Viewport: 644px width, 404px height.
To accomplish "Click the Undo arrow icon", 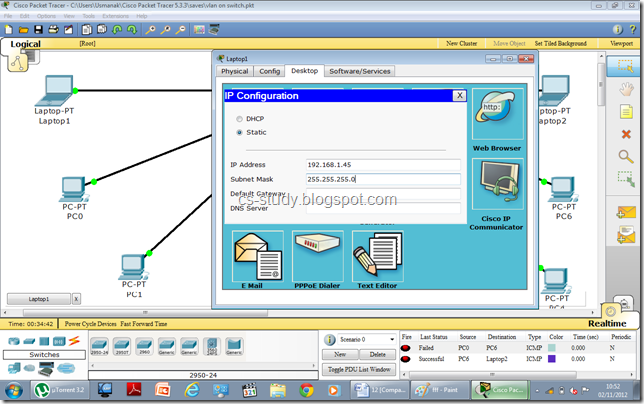I will click(117, 30).
